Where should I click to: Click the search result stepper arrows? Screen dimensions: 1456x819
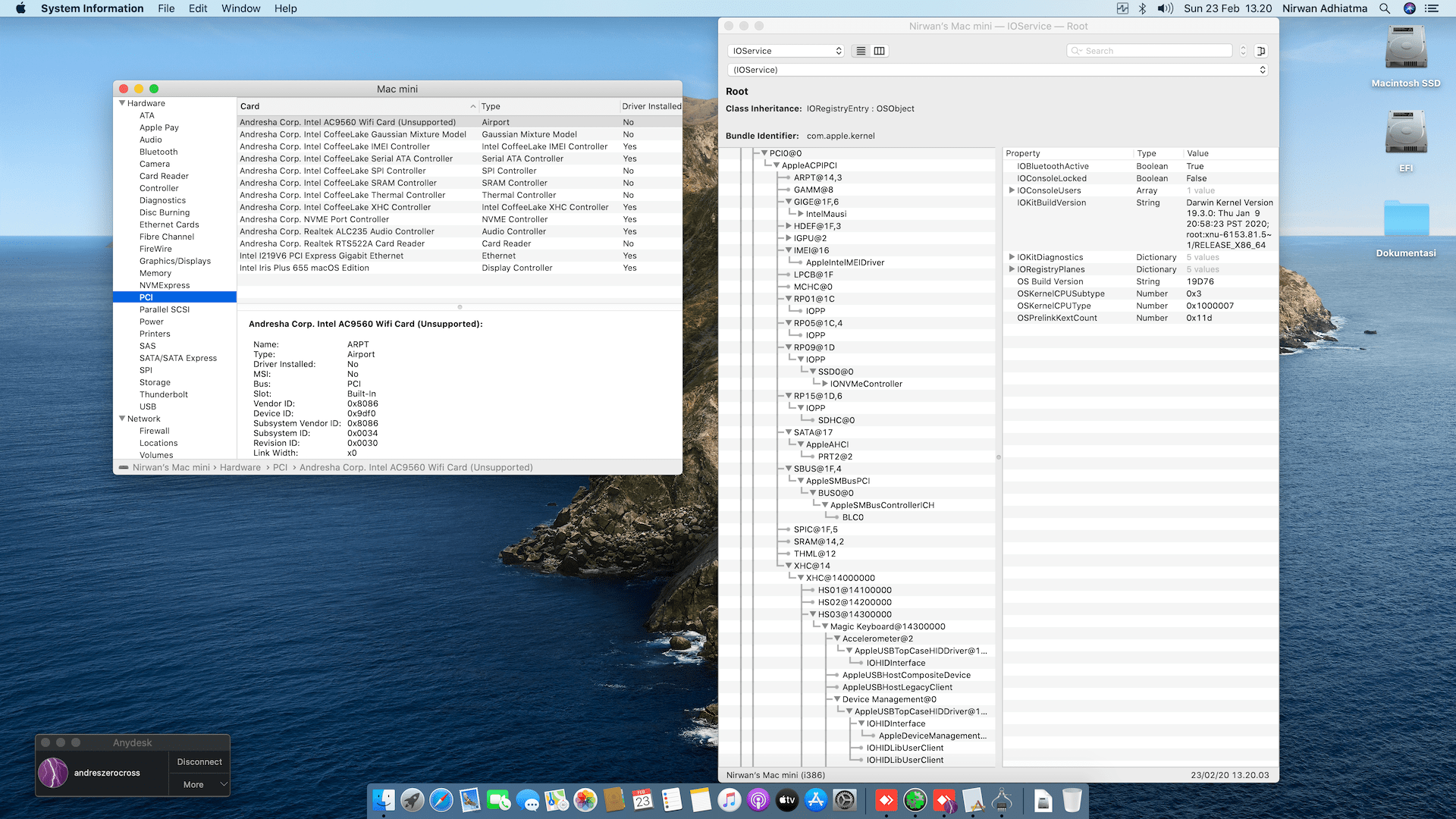coord(1243,51)
